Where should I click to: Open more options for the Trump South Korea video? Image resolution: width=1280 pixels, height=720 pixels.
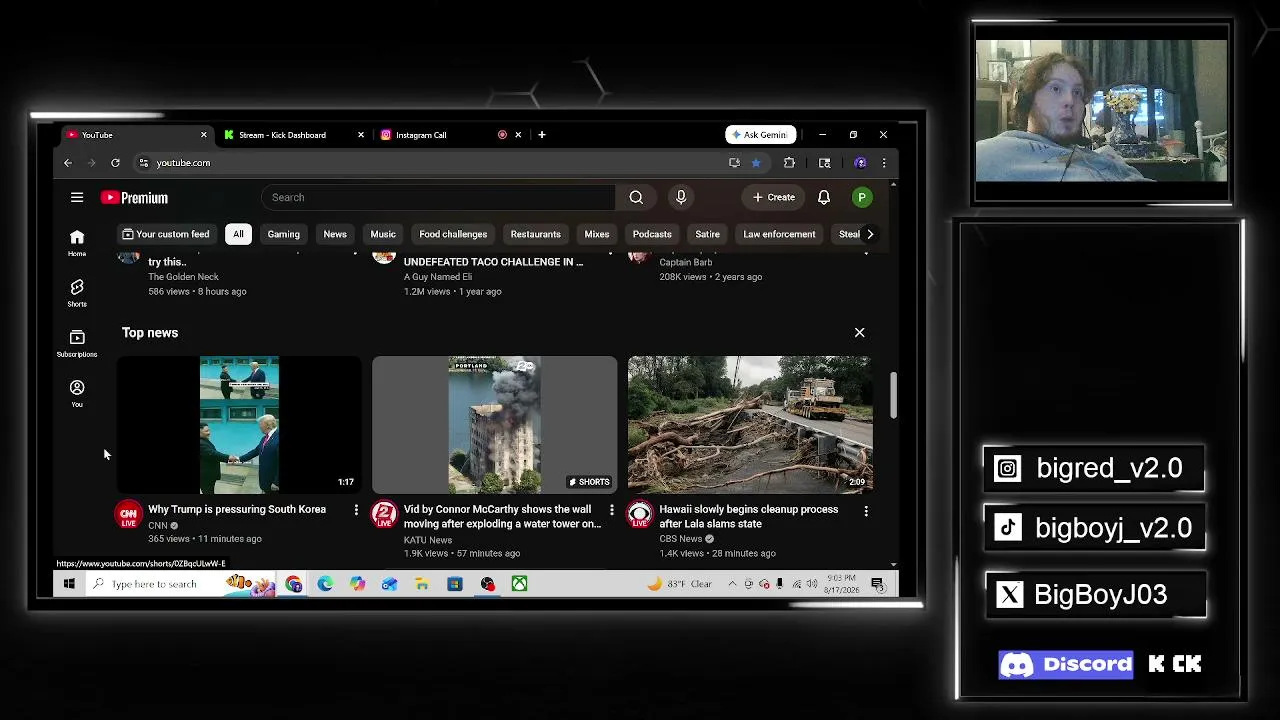(x=356, y=510)
